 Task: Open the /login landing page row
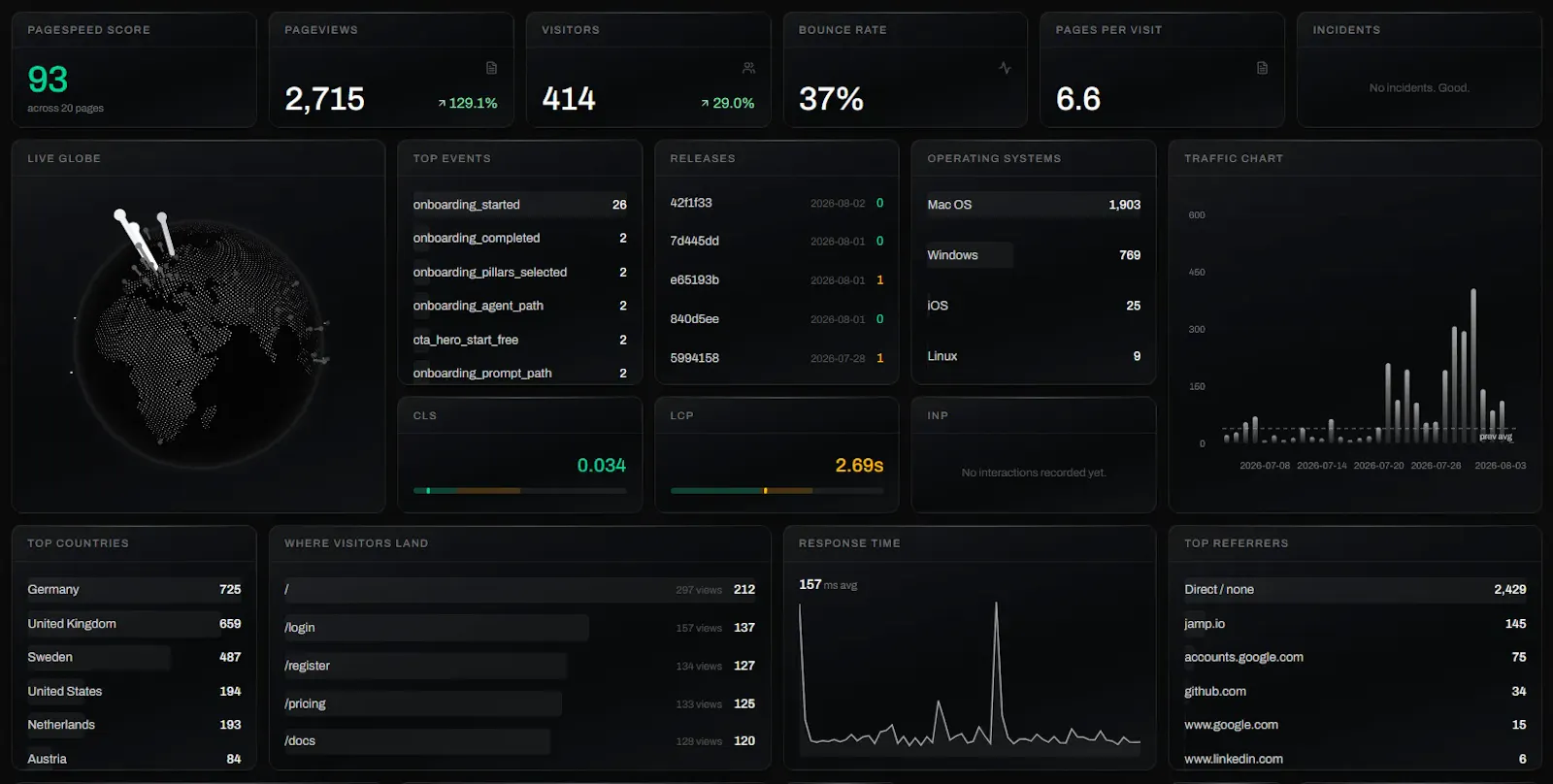(x=519, y=628)
